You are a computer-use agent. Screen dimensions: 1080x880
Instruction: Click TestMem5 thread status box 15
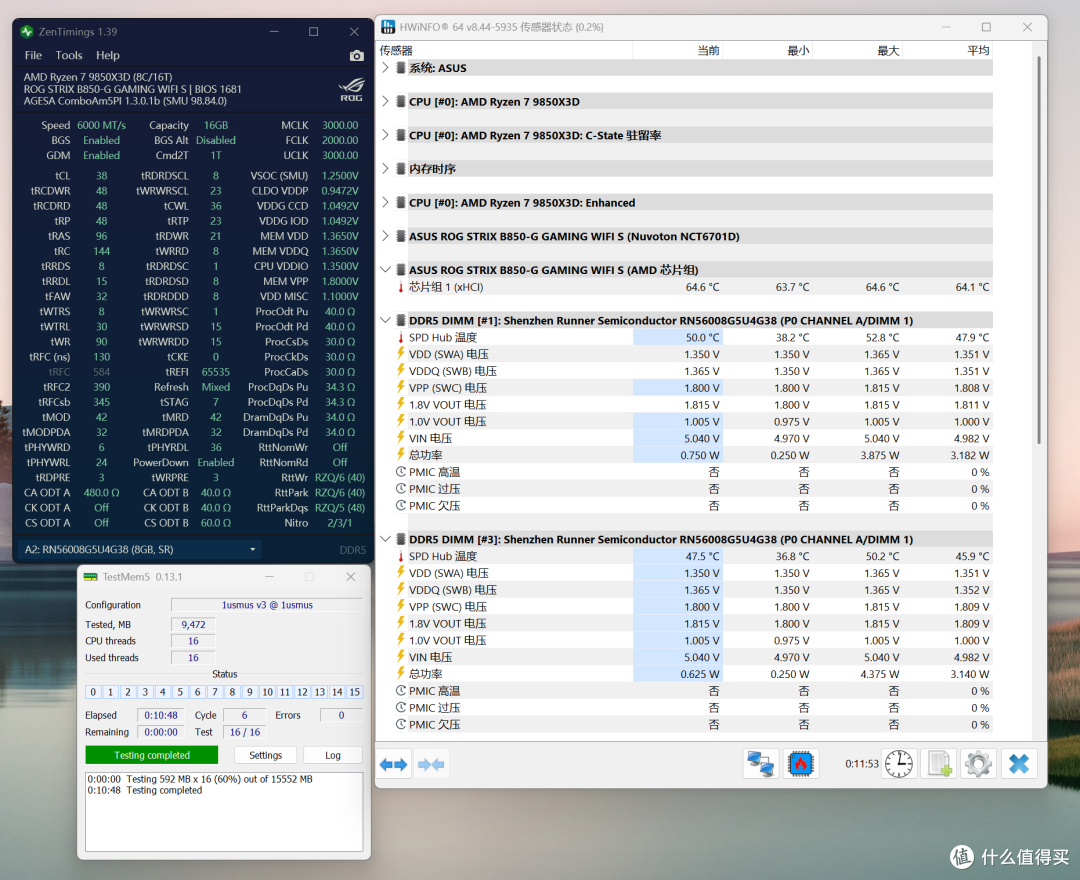pos(355,692)
